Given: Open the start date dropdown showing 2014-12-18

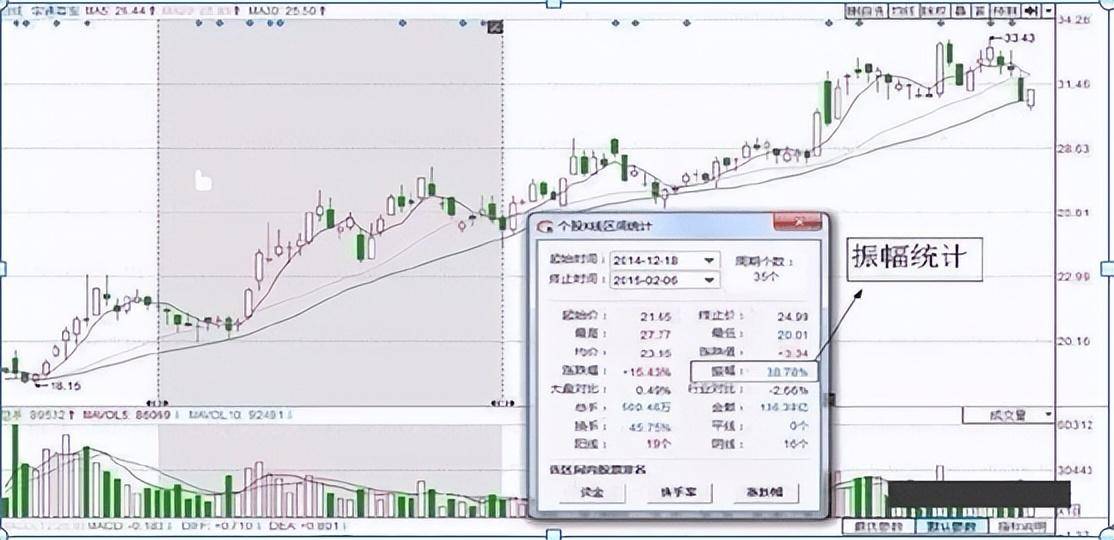Looking at the screenshot, I should pyautogui.click(x=664, y=260).
